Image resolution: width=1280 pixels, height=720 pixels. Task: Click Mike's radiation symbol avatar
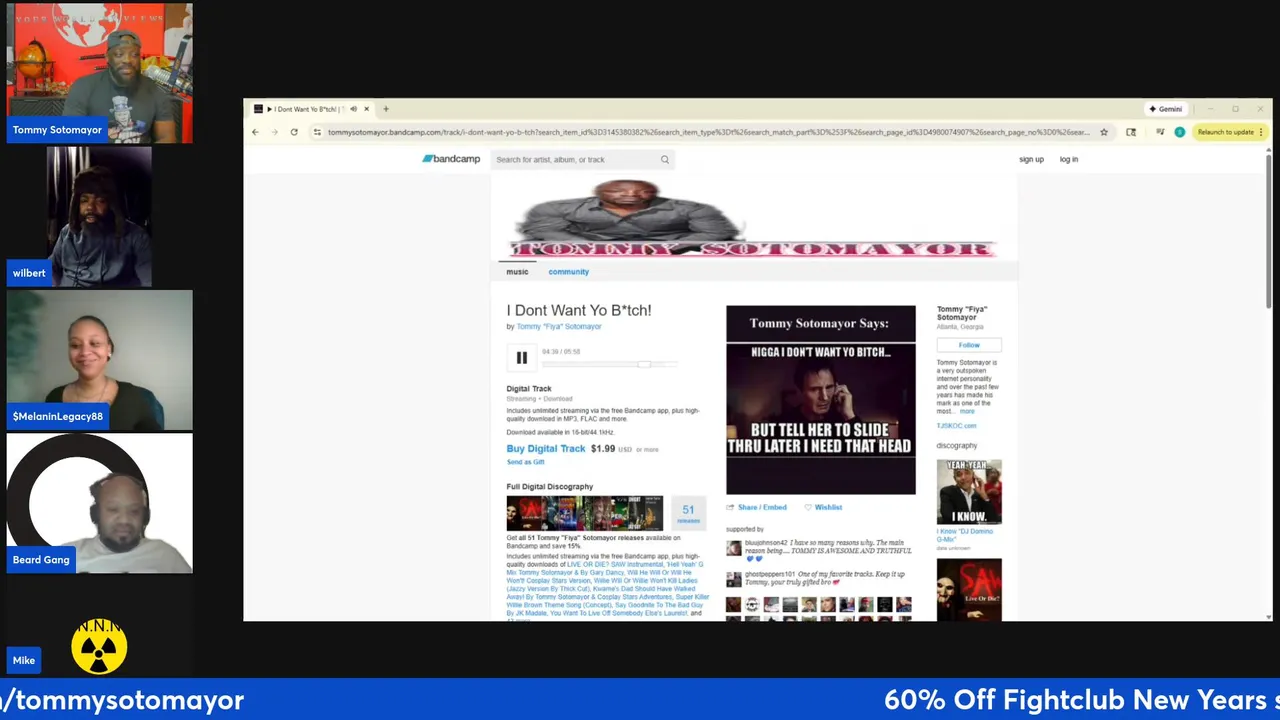tap(99, 647)
